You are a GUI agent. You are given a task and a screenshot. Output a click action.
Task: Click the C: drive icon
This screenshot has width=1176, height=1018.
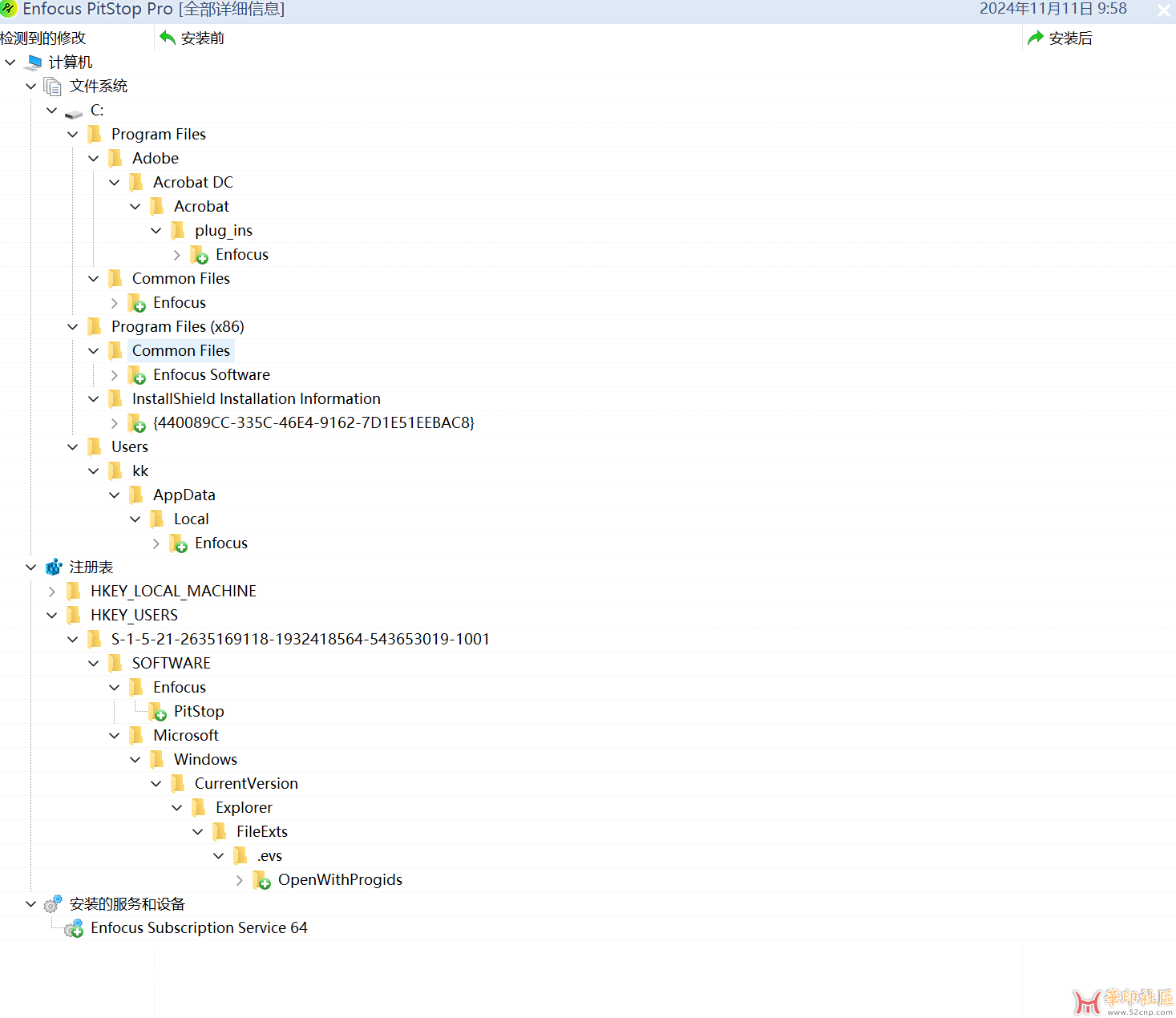pos(74,112)
